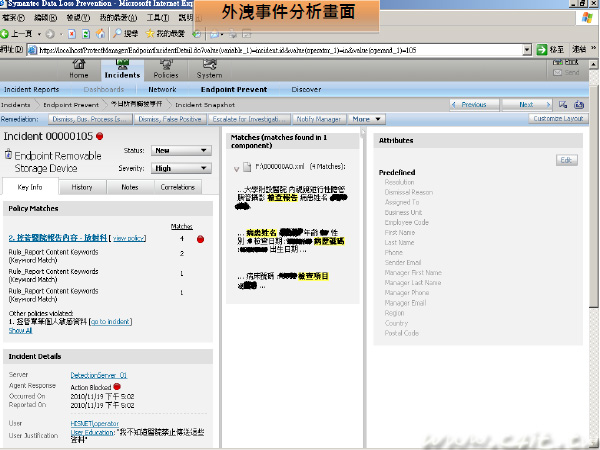Image resolution: width=600 pixels, height=450 pixels.
Task: Click Escalate for Investigation button
Action: (249, 119)
